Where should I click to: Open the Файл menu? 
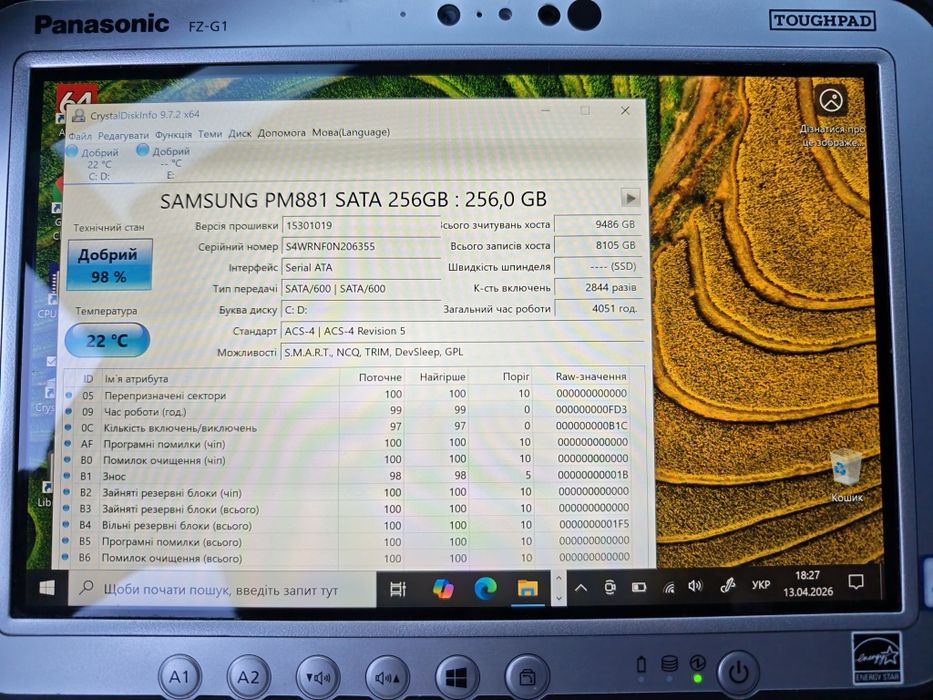[80, 136]
